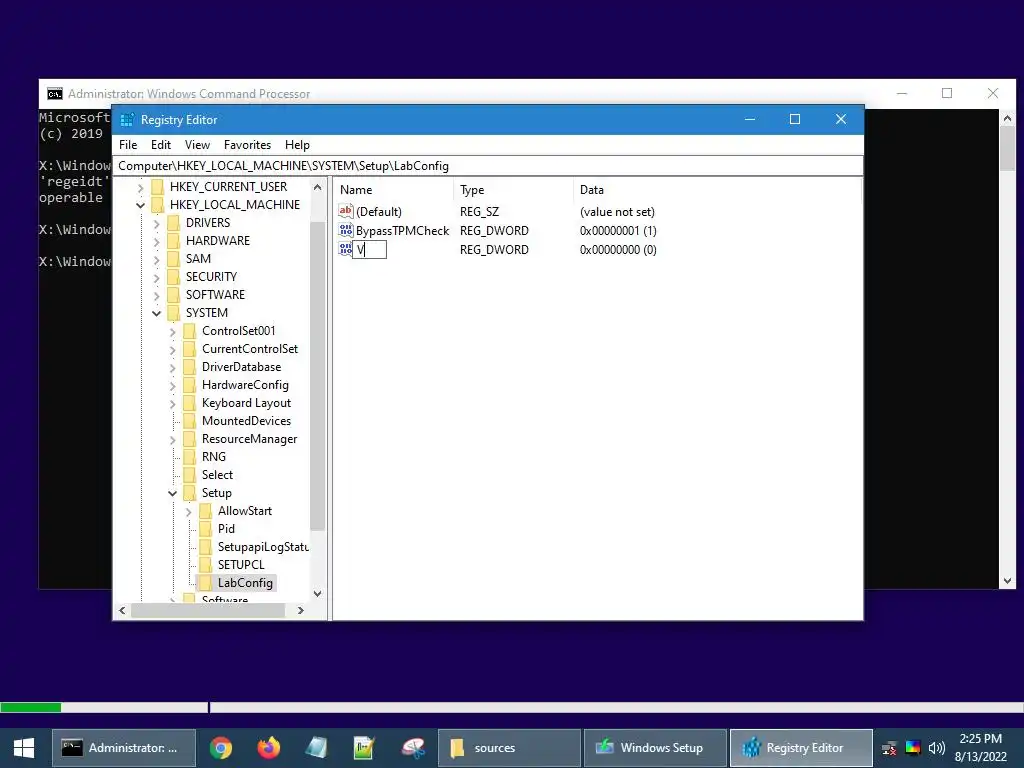Image resolution: width=1024 pixels, height=768 pixels.
Task: Click the BypassTPMCheck DWORD icon
Action: (x=345, y=230)
